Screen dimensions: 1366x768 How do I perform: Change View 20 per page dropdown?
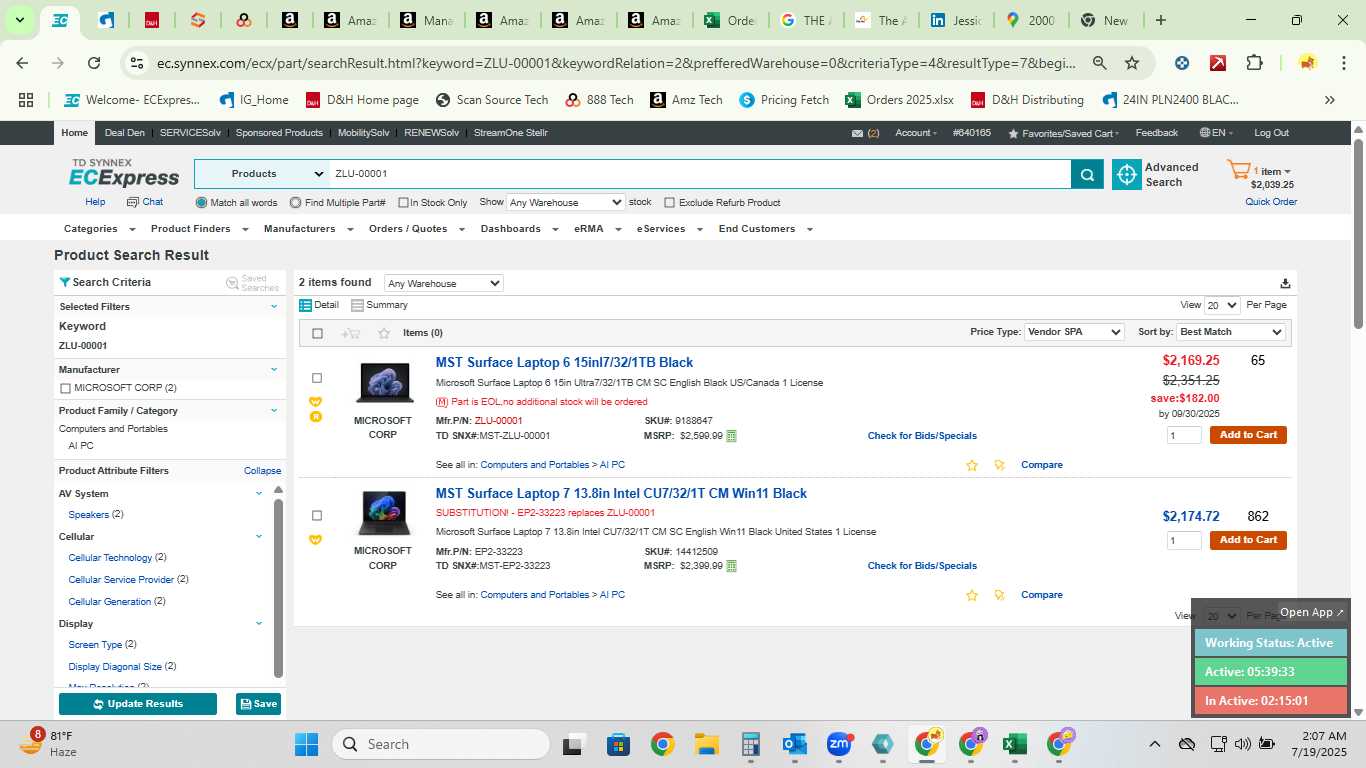1222,305
